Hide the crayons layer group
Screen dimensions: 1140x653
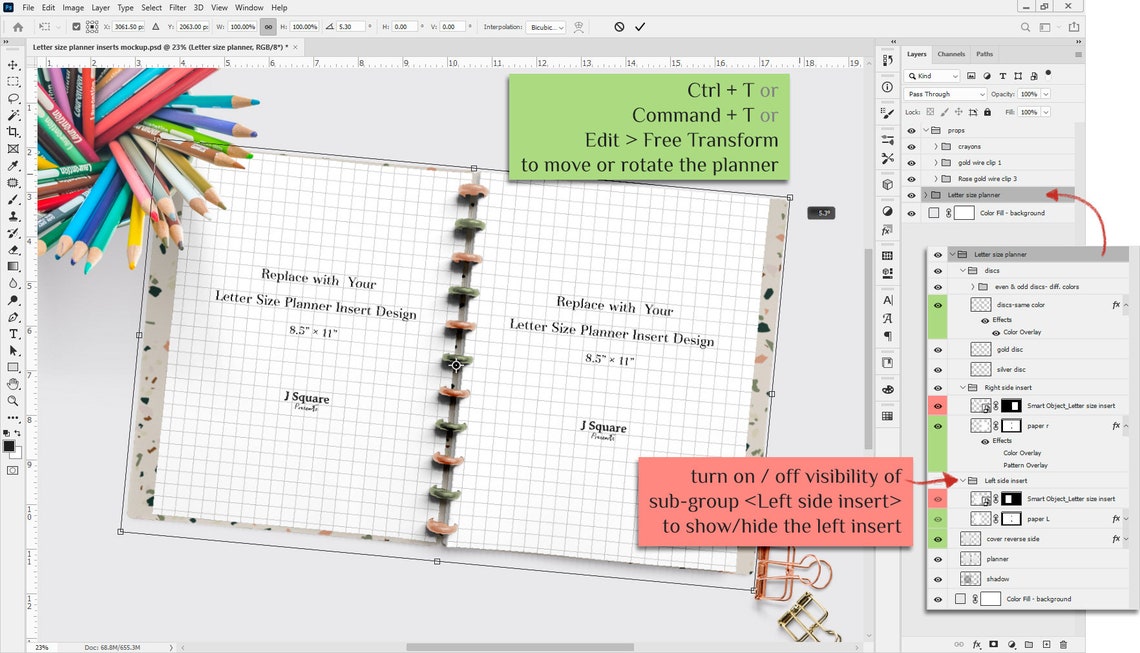[911, 147]
